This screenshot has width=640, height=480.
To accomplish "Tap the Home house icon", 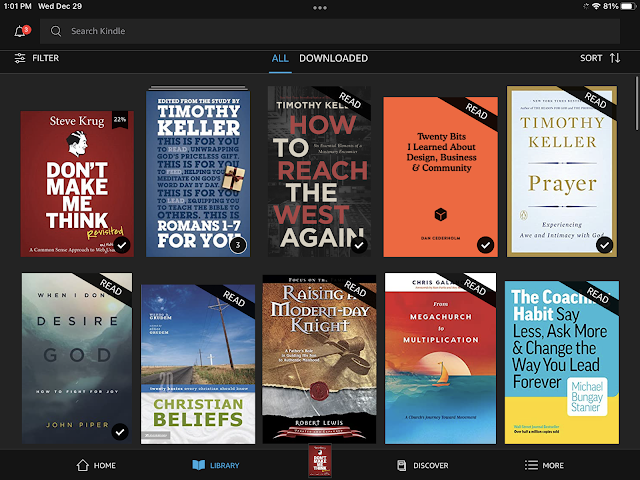I will [x=83, y=465].
